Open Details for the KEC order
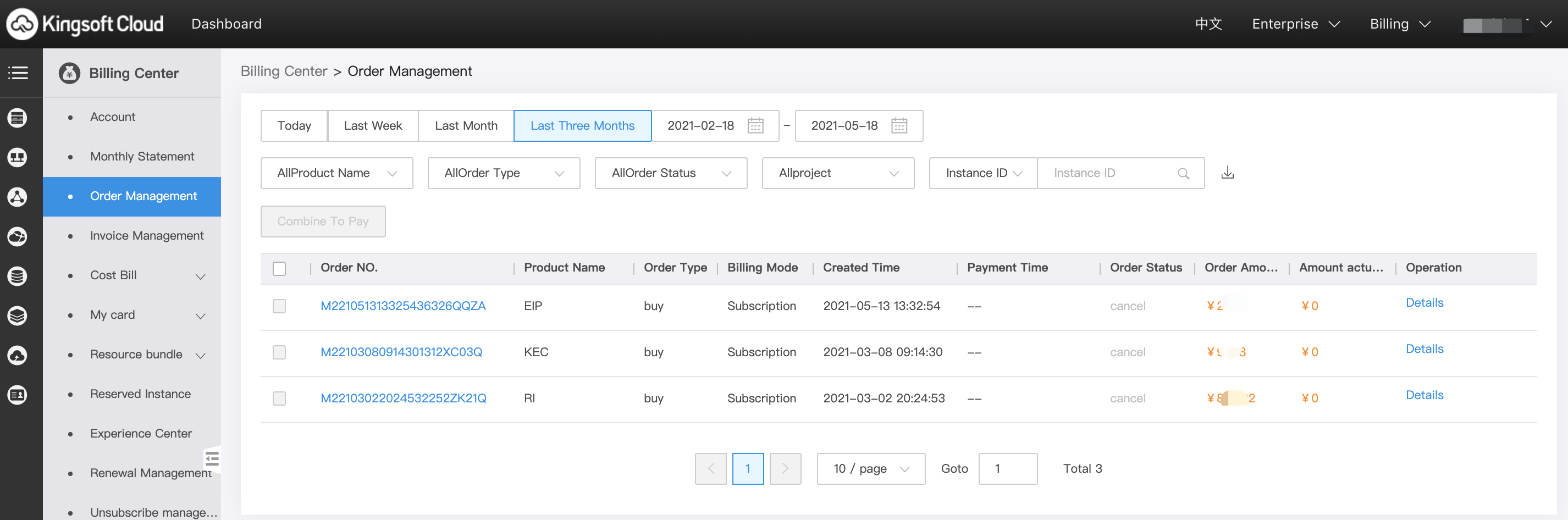 [1425, 349]
